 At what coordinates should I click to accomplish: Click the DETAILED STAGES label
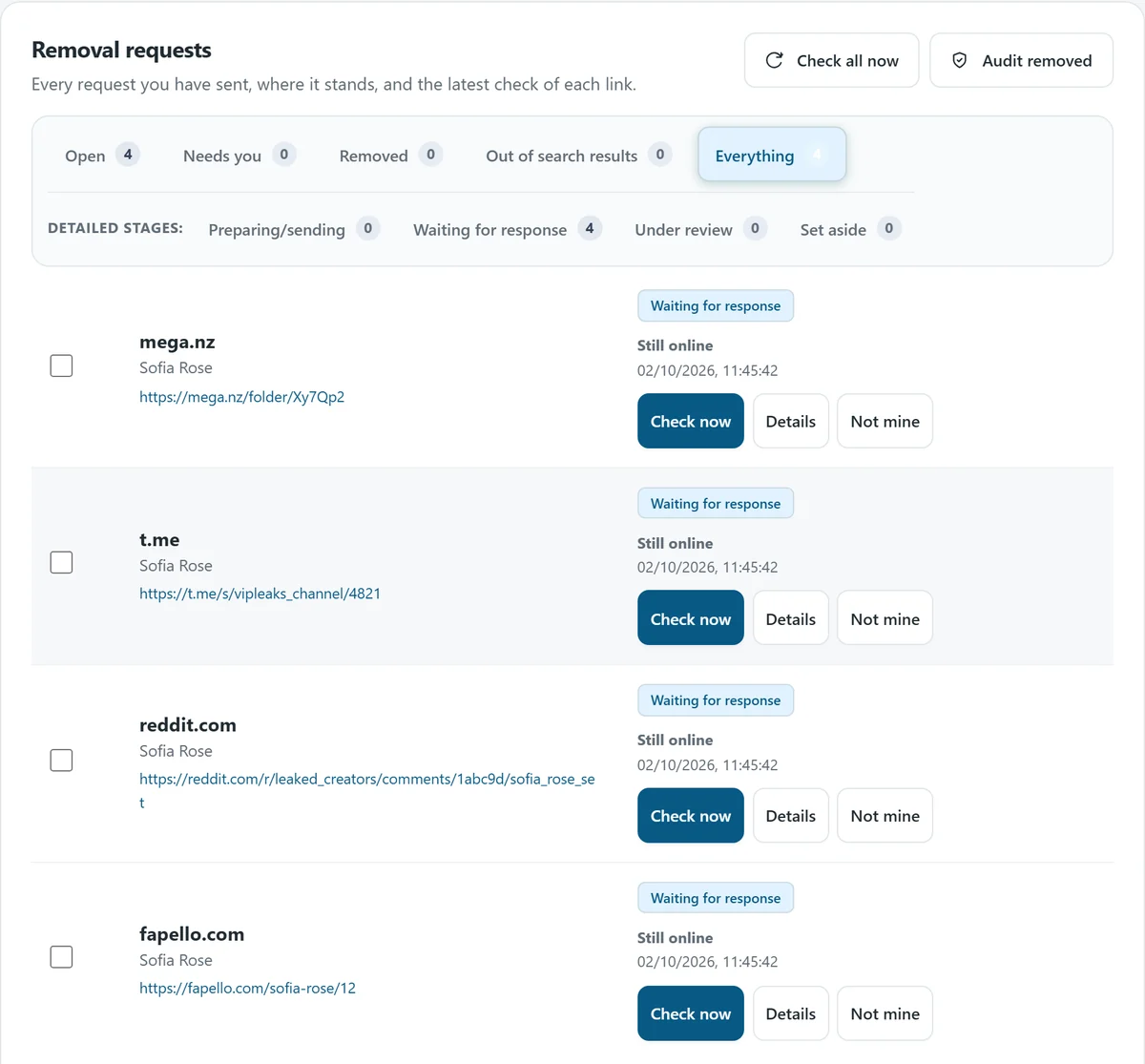115,228
